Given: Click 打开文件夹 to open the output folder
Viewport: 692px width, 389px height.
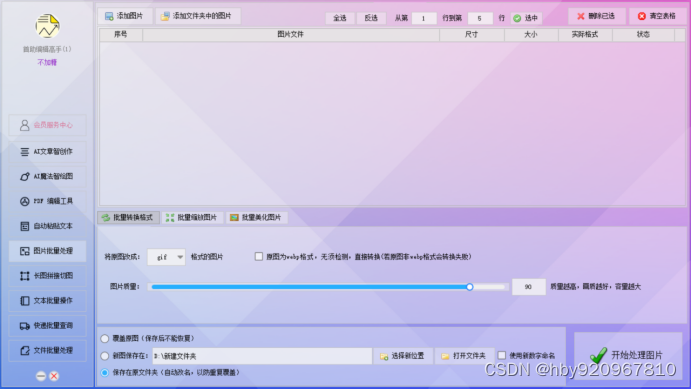Looking at the screenshot, I should point(464,356).
